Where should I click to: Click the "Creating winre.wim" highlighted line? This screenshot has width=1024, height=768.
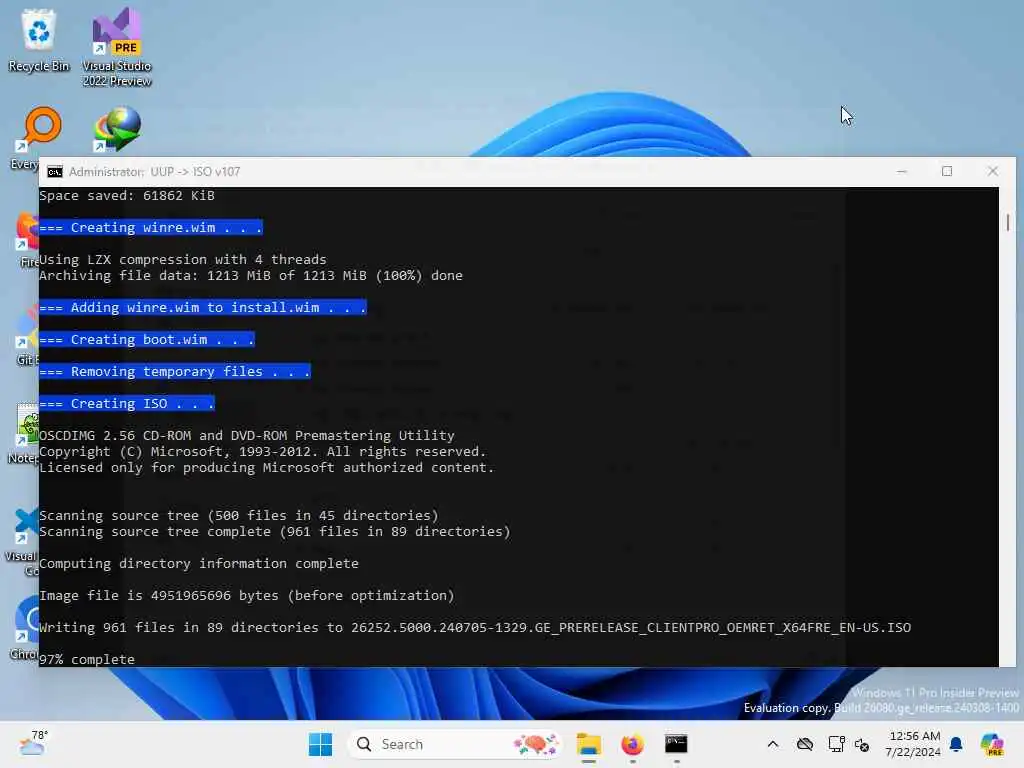[151, 227]
